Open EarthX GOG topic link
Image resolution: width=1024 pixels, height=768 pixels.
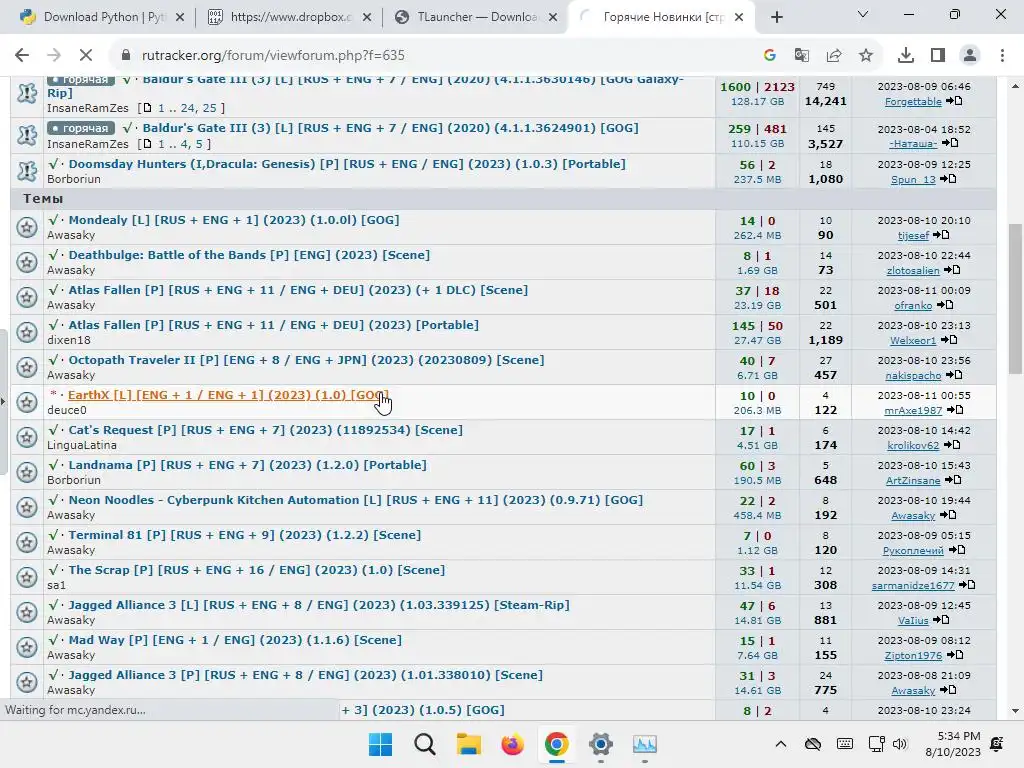[x=228, y=395]
